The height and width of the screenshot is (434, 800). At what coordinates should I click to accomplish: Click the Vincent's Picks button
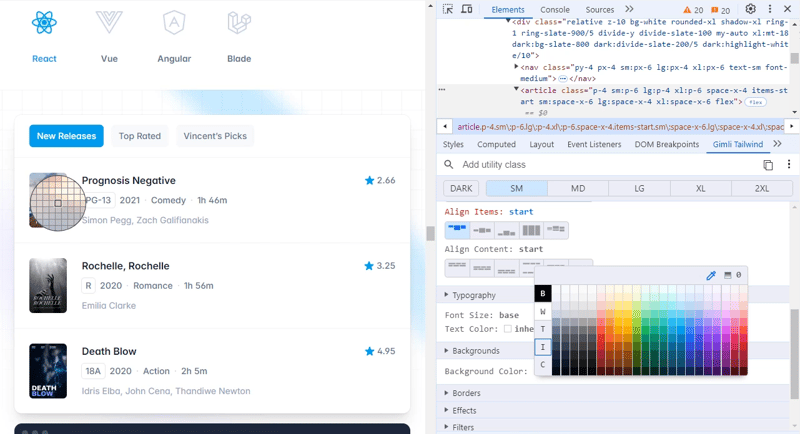click(x=215, y=136)
